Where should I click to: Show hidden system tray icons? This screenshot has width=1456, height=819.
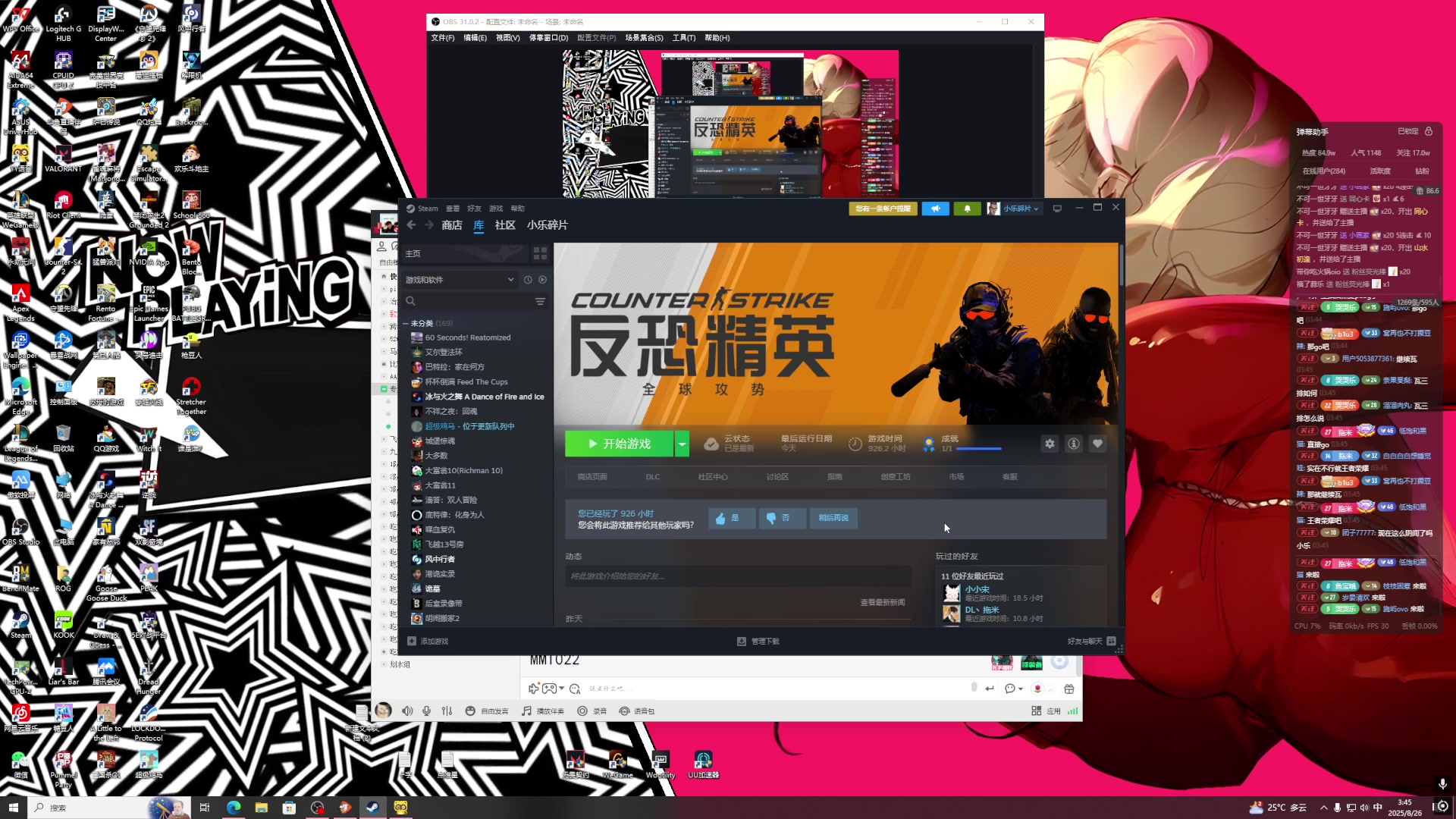[x=1324, y=808]
